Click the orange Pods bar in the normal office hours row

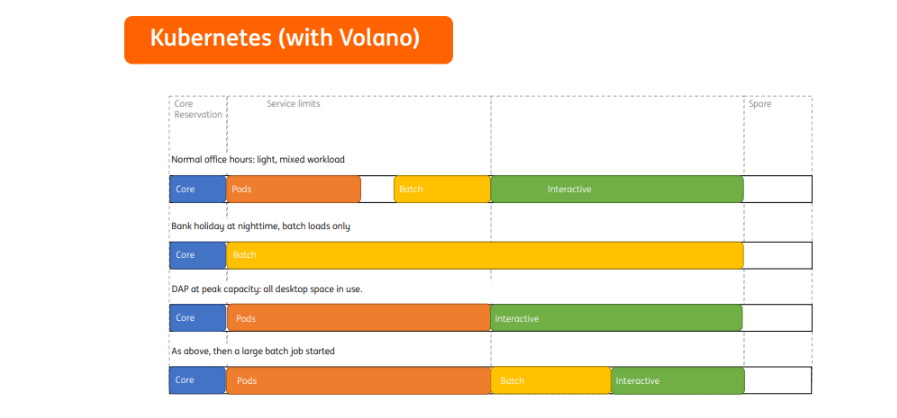coord(294,189)
